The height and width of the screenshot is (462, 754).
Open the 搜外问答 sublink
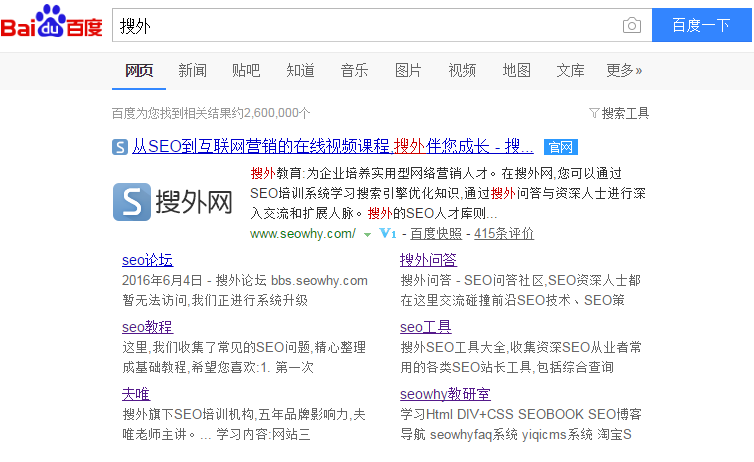(428, 260)
